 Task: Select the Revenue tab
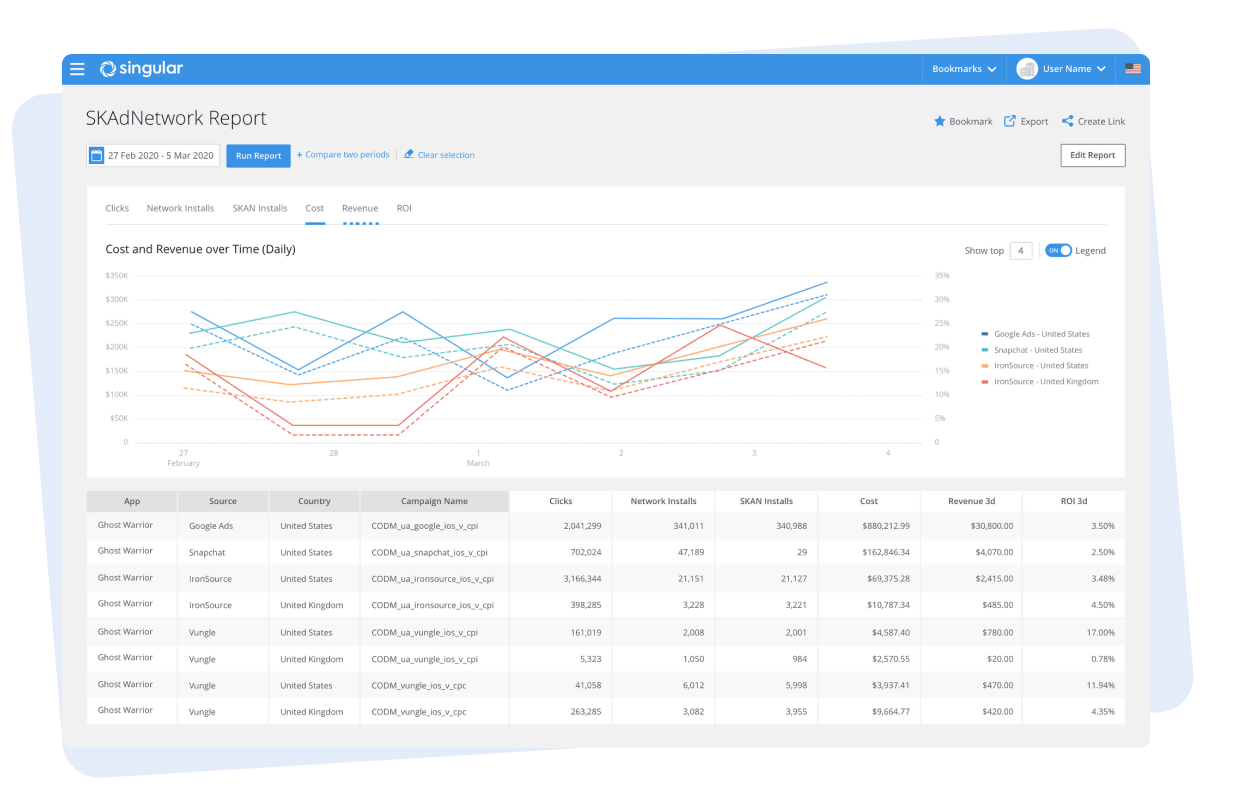[x=360, y=208]
